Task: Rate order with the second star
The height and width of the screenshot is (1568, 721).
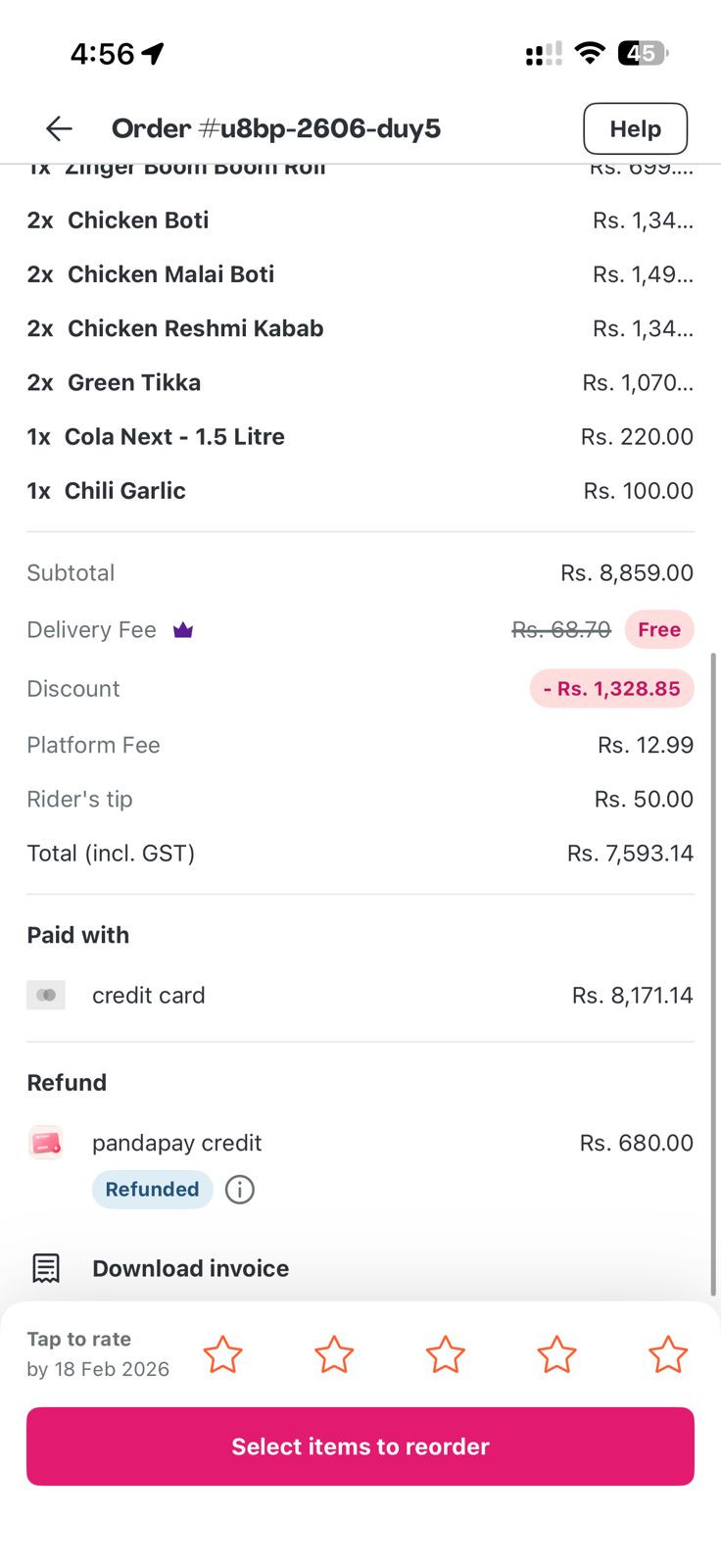Action: click(x=334, y=1354)
